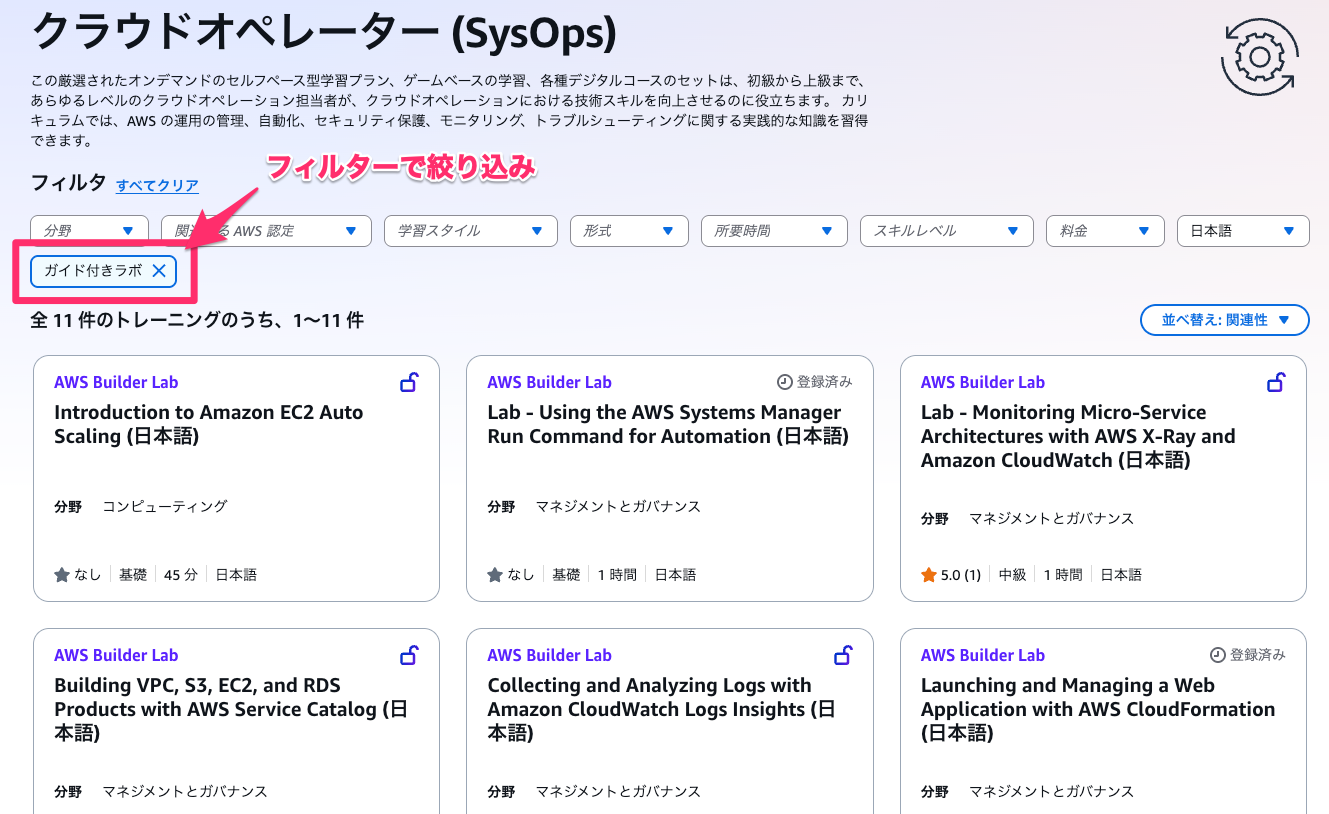
Task: Click the クラウドオペレーター (SysOps) heading
Action: click(x=324, y=34)
